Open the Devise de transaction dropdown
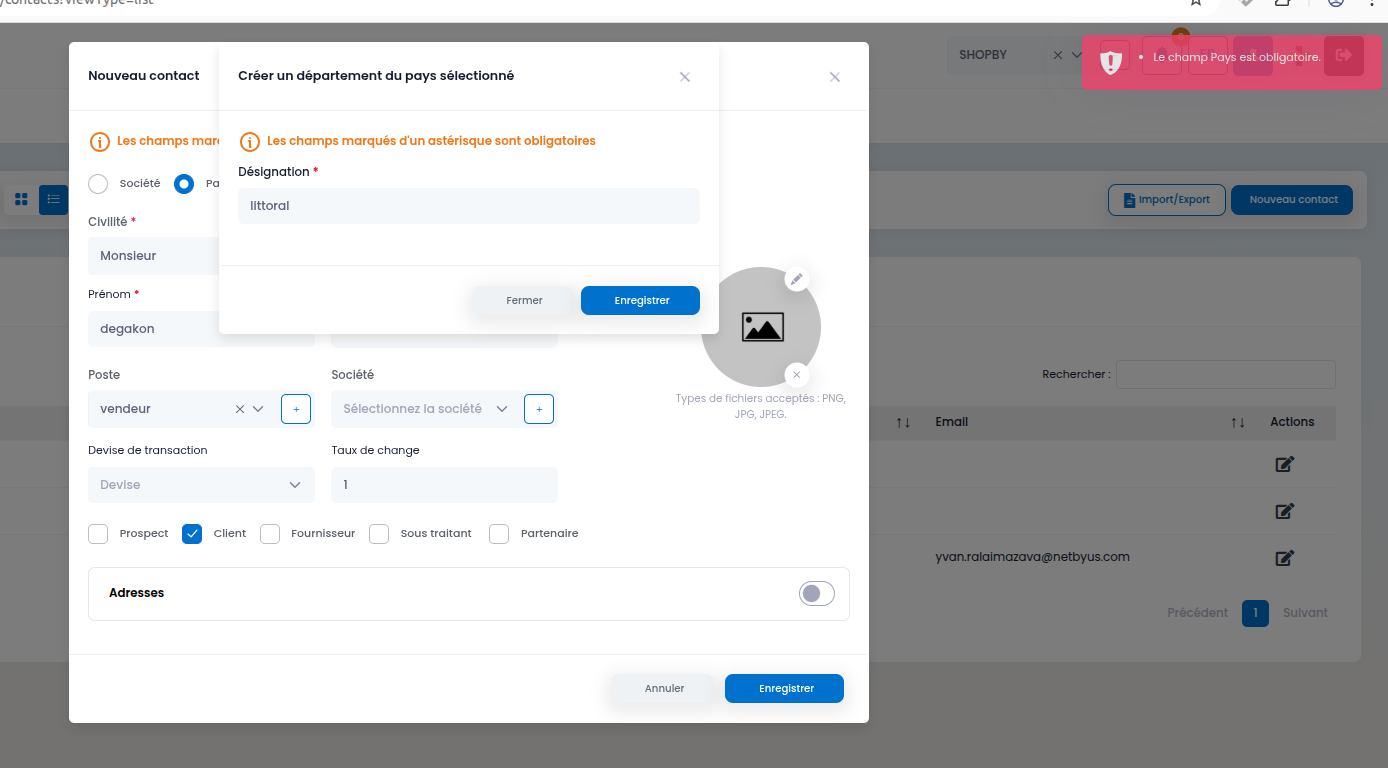1388x768 pixels. click(x=201, y=485)
